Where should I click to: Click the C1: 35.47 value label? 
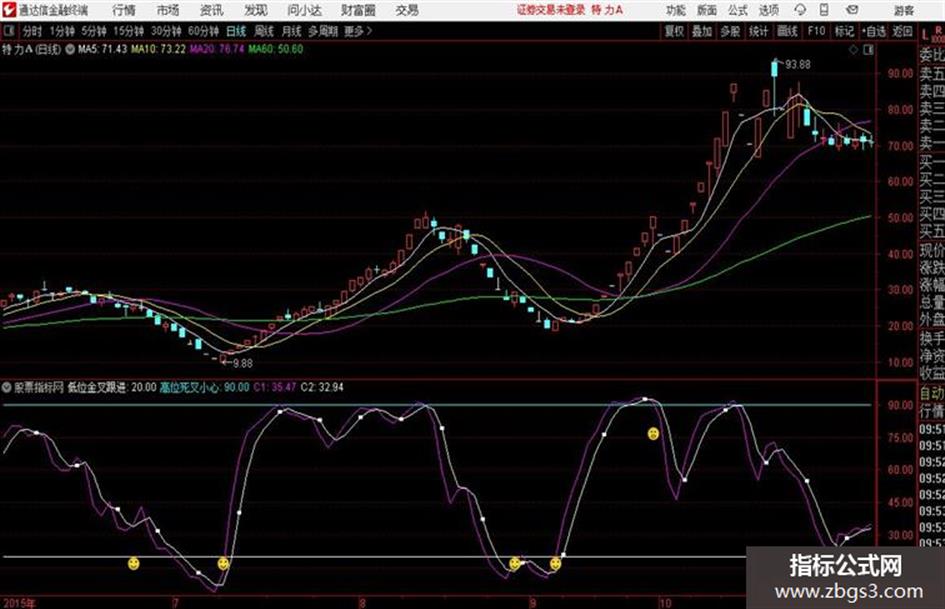(275, 387)
